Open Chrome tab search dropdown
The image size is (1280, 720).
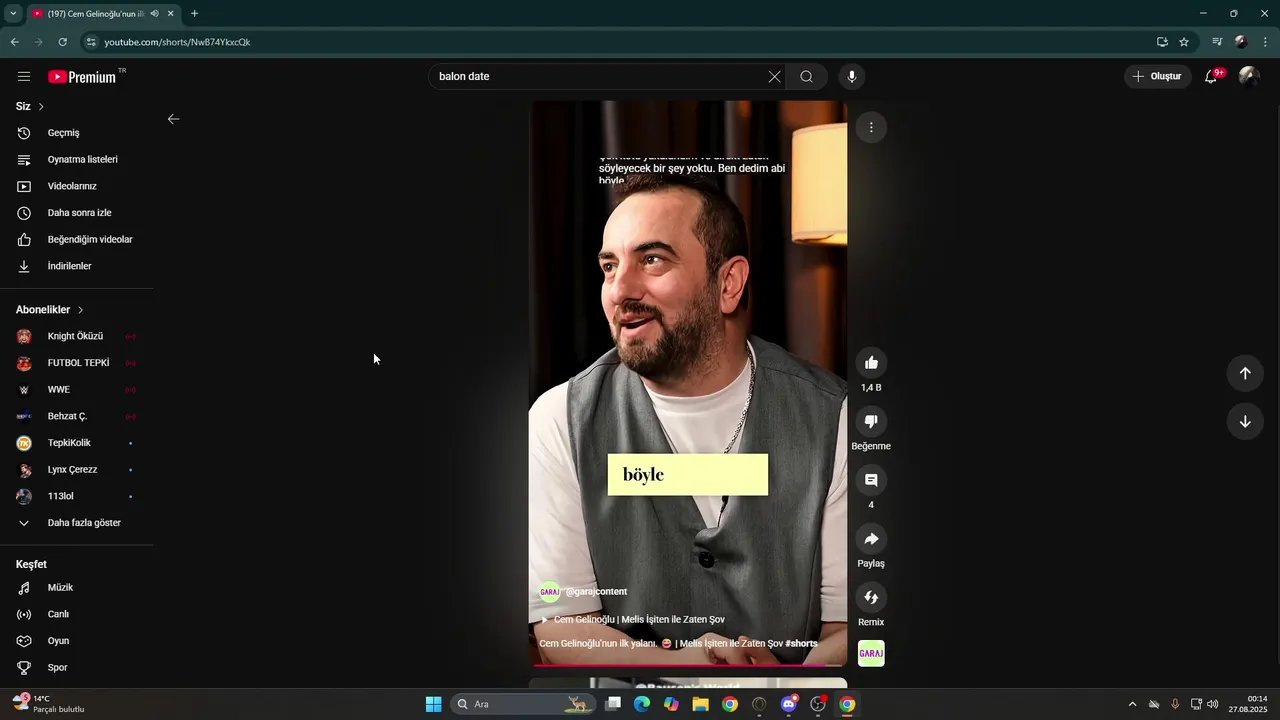[13, 13]
